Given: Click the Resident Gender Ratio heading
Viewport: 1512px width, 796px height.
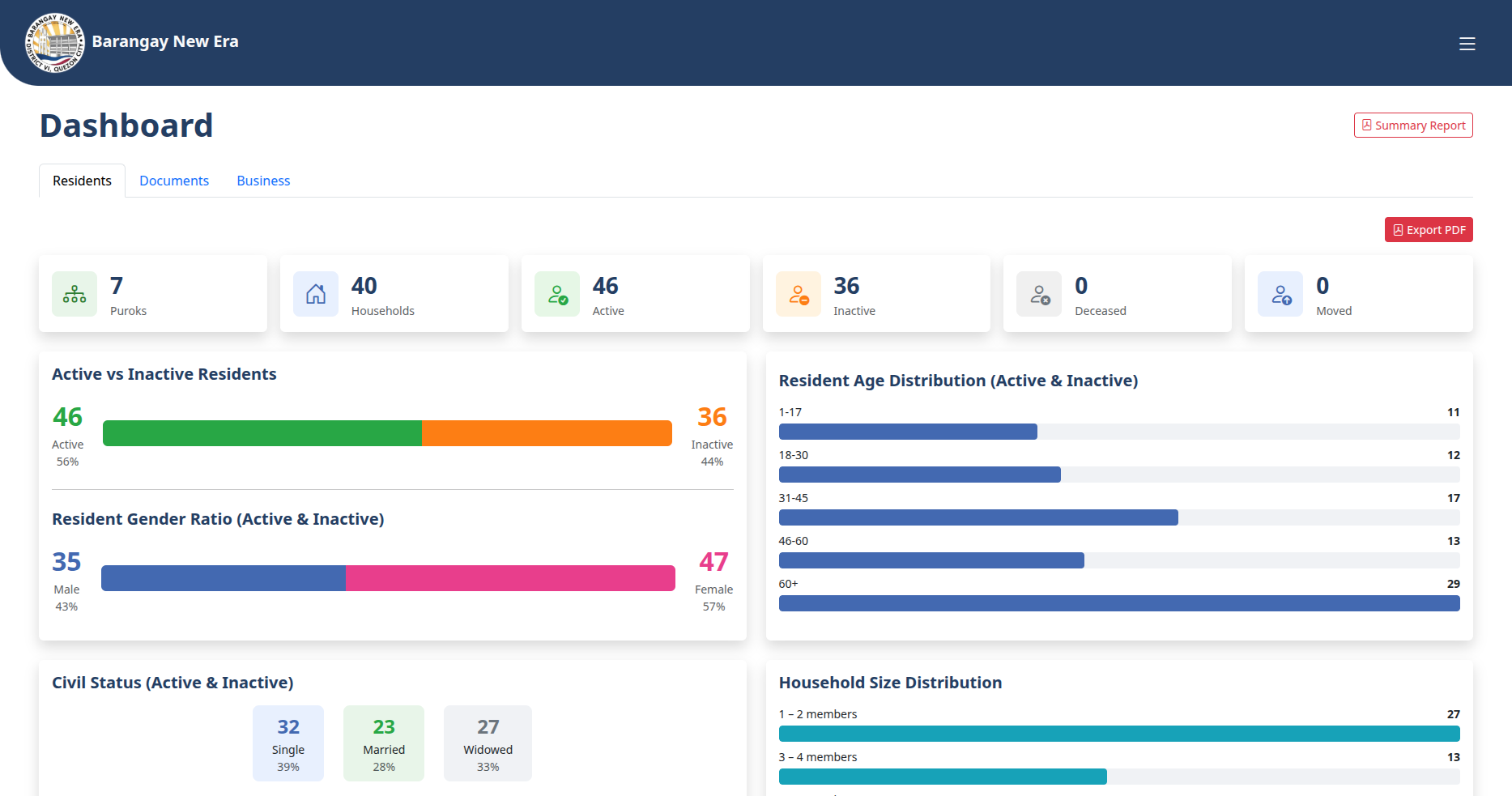Looking at the screenshot, I should pos(218,519).
